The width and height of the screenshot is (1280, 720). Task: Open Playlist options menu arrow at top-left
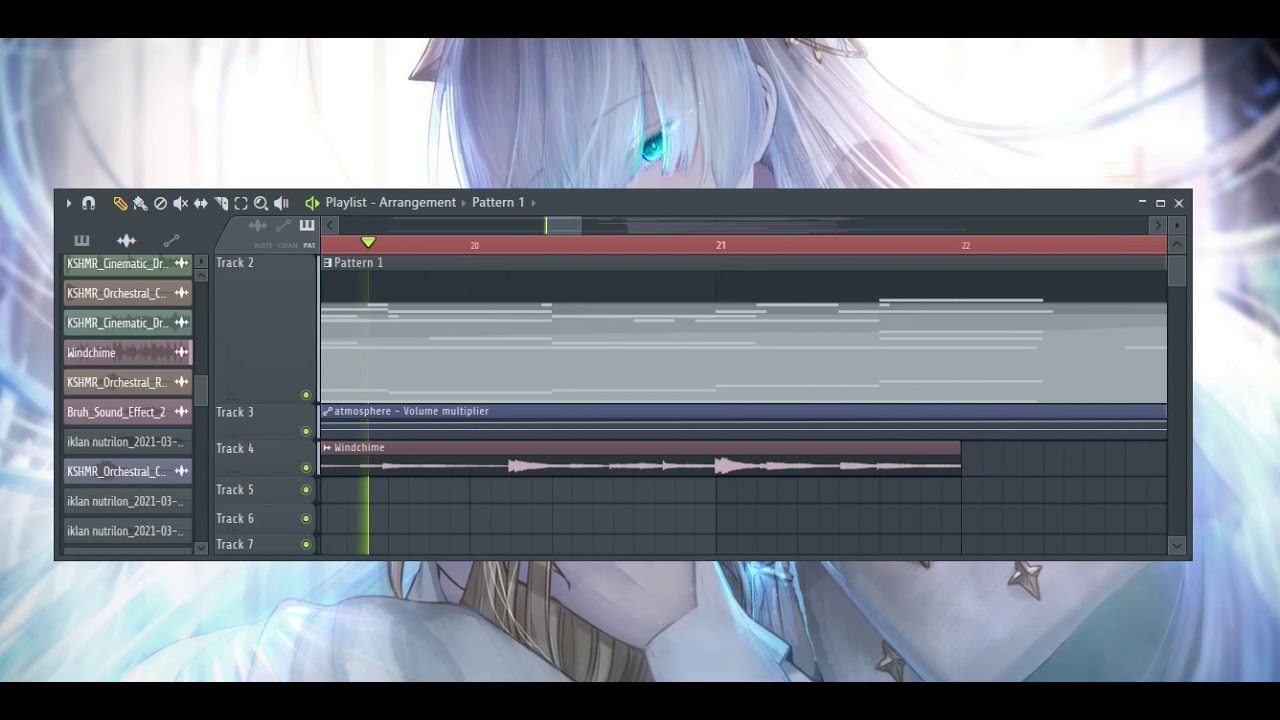click(x=69, y=203)
